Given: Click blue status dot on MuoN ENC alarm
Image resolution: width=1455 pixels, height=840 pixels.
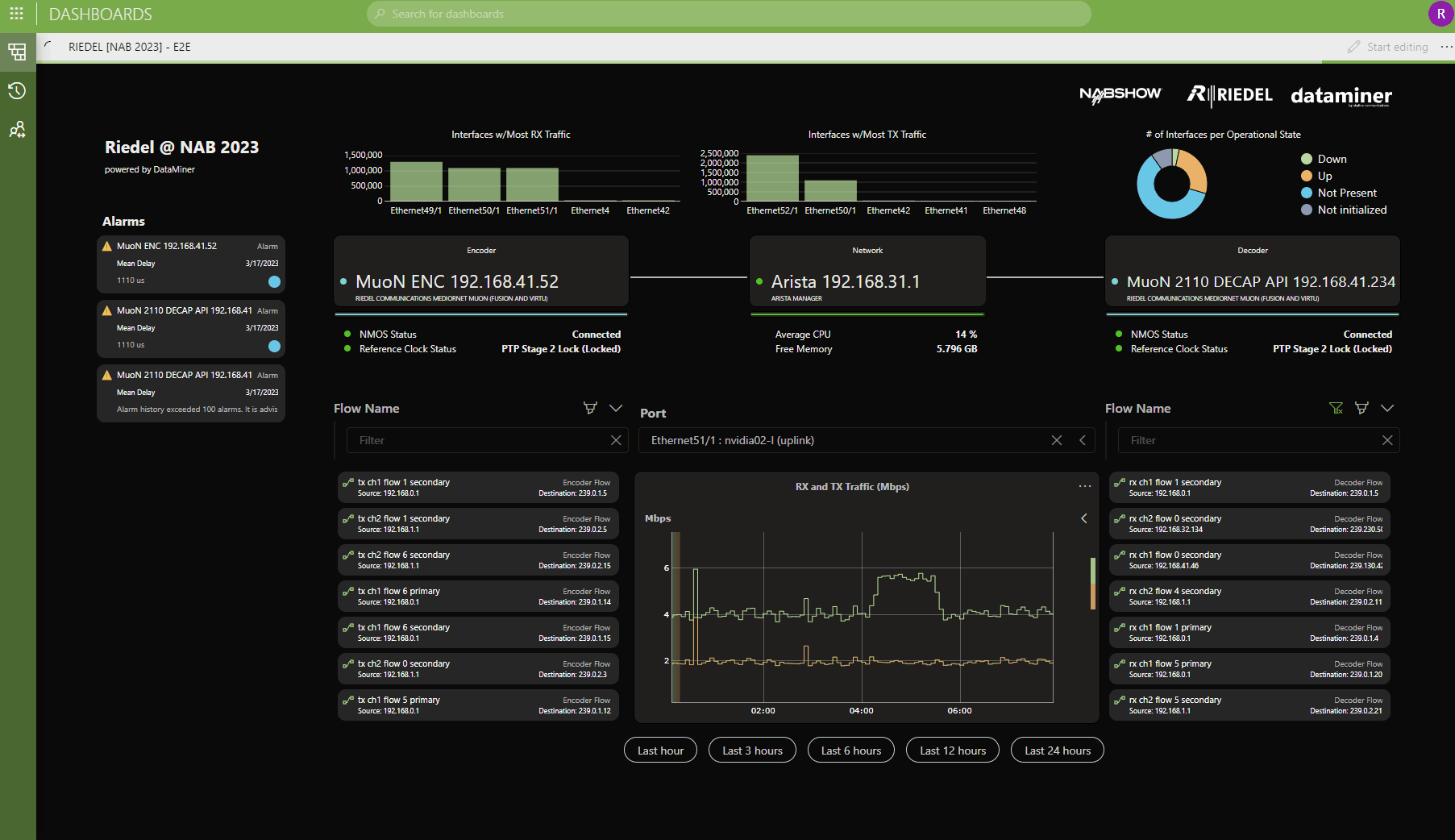Looking at the screenshot, I should pos(274,281).
